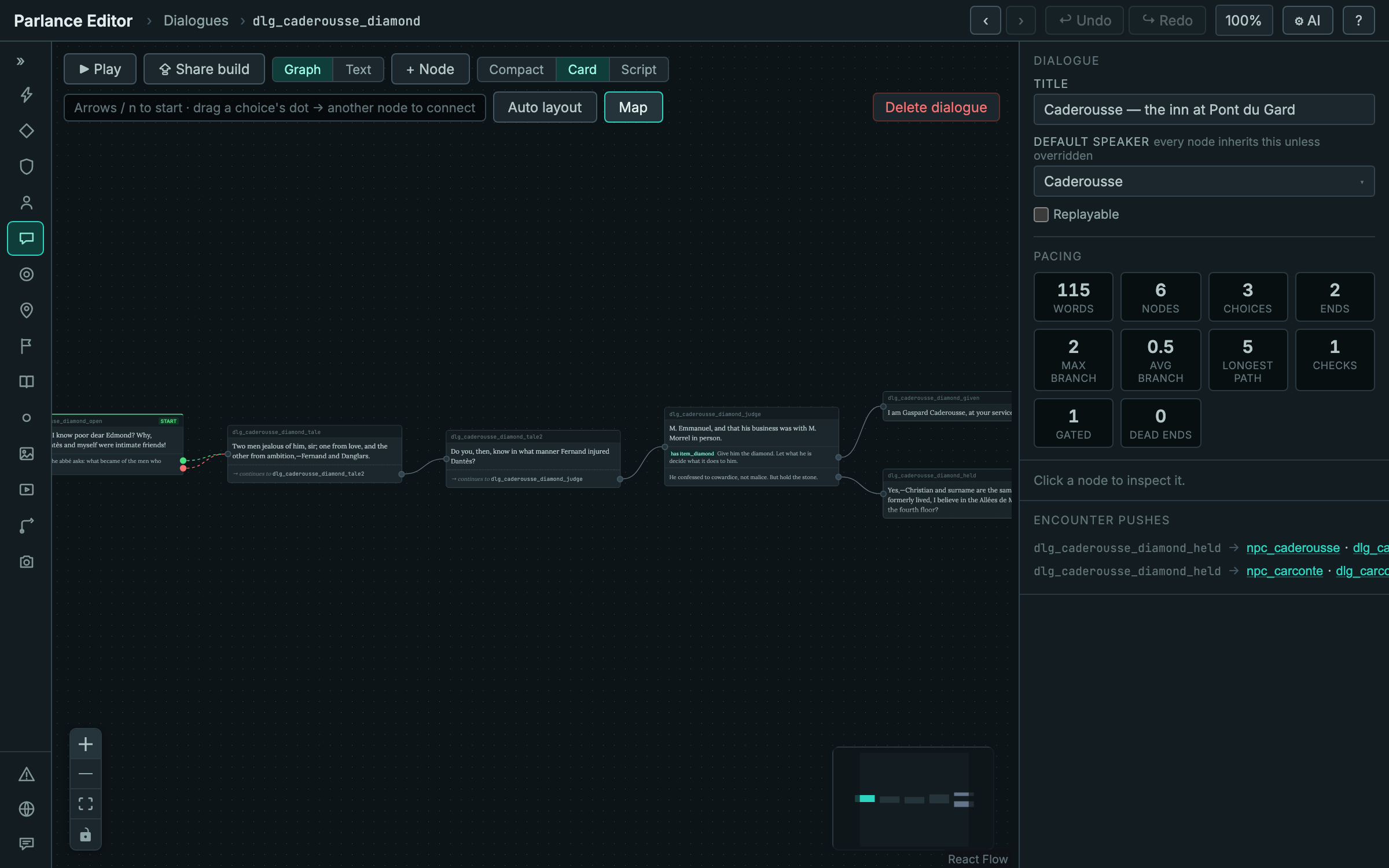Click the Delete dialogue button
This screenshot has height=868, width=1389.
936,108
